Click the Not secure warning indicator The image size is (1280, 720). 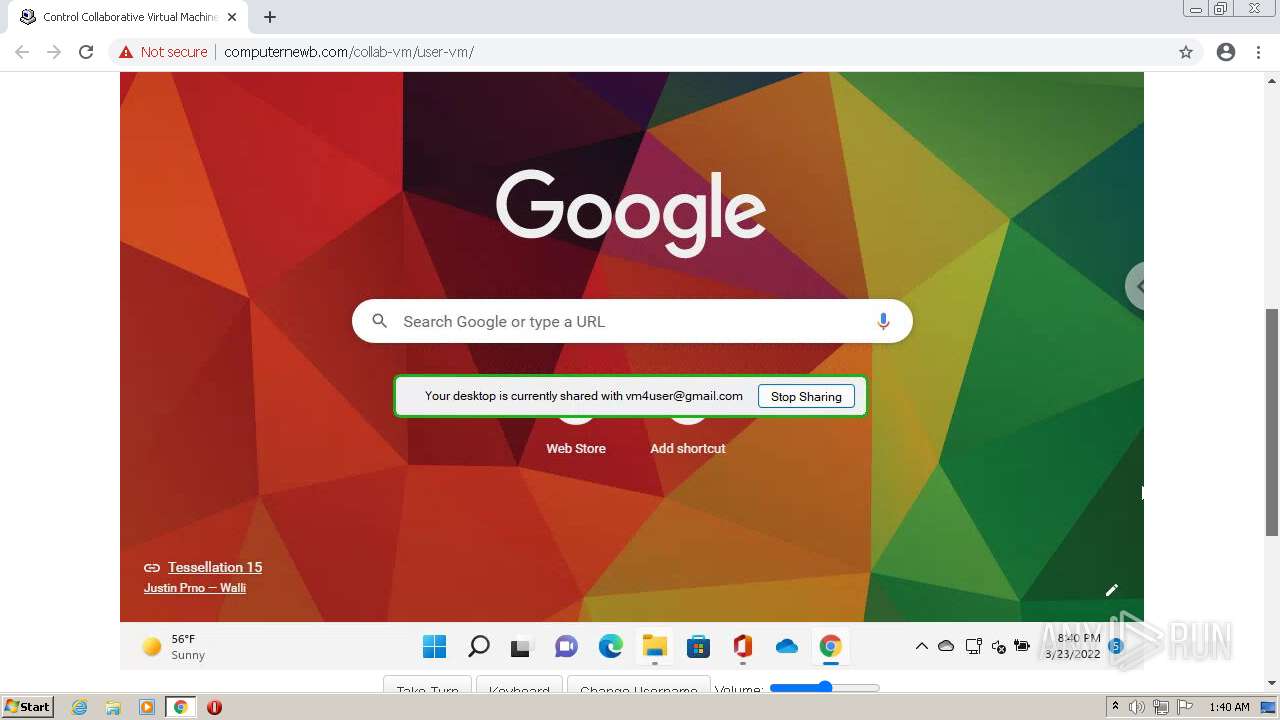click(x=163, y=52)
